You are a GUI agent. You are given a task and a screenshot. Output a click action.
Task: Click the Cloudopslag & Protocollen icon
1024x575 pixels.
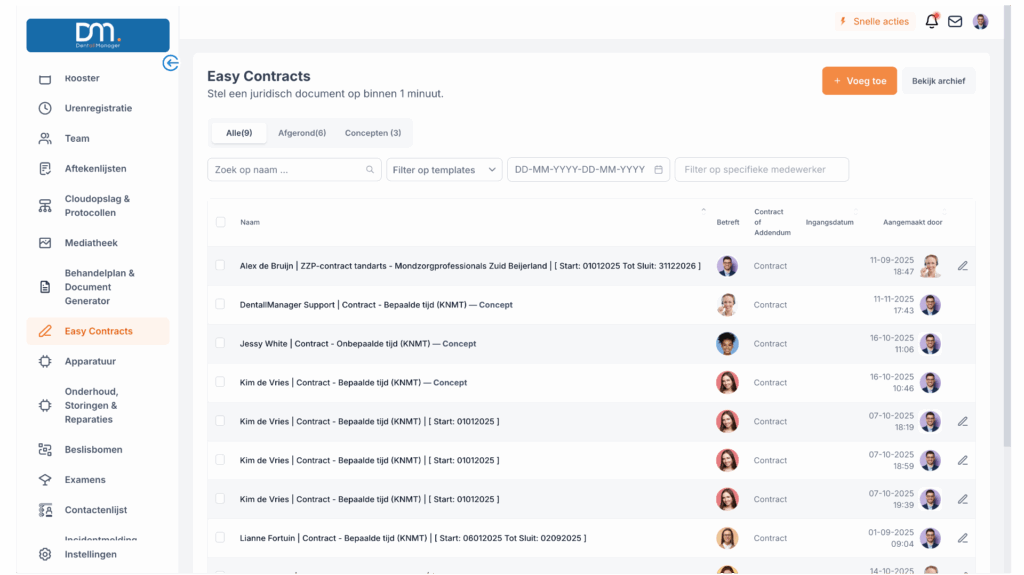click(x=45, y=206)
